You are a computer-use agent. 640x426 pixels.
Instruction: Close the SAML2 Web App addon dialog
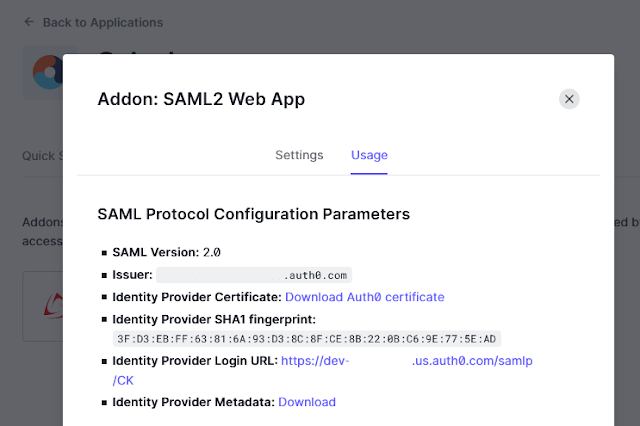[x=569, y=99]
